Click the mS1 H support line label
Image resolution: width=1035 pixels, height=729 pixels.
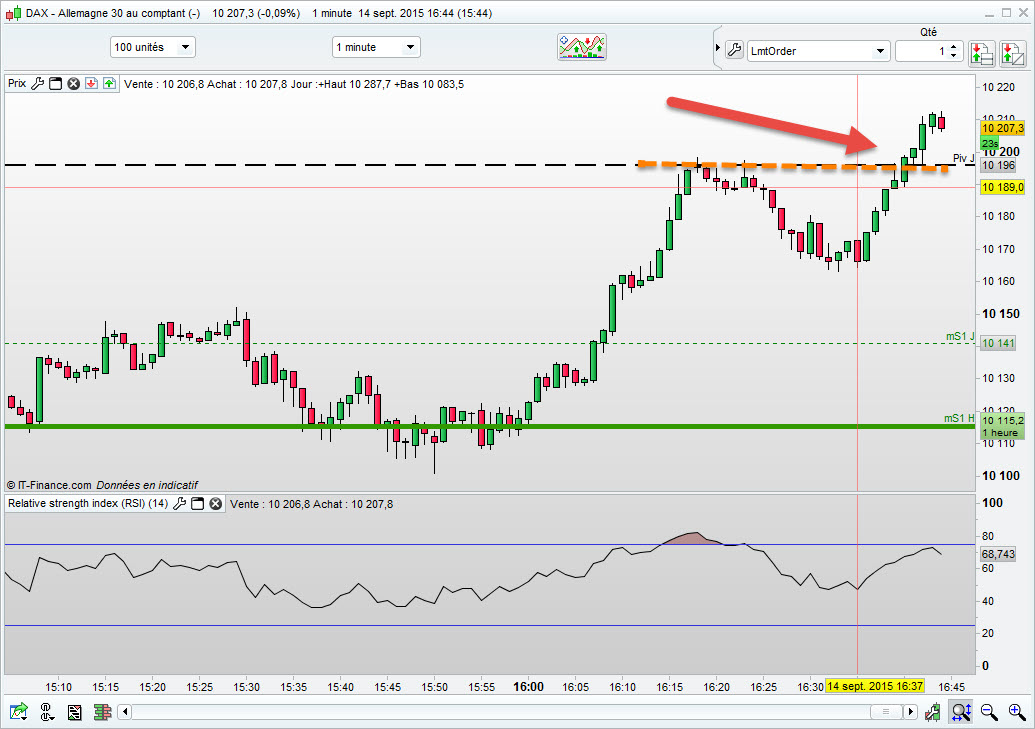coord(959,418)
